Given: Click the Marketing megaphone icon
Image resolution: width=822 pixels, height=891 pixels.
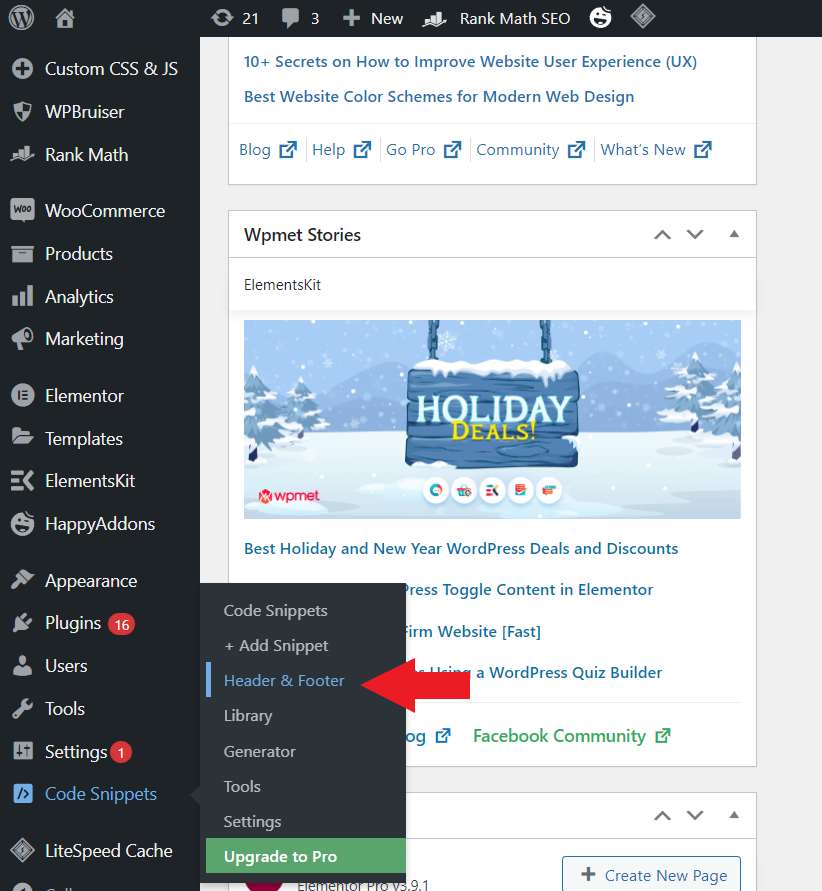Looking at the screenshot, I should pos(22,339).
